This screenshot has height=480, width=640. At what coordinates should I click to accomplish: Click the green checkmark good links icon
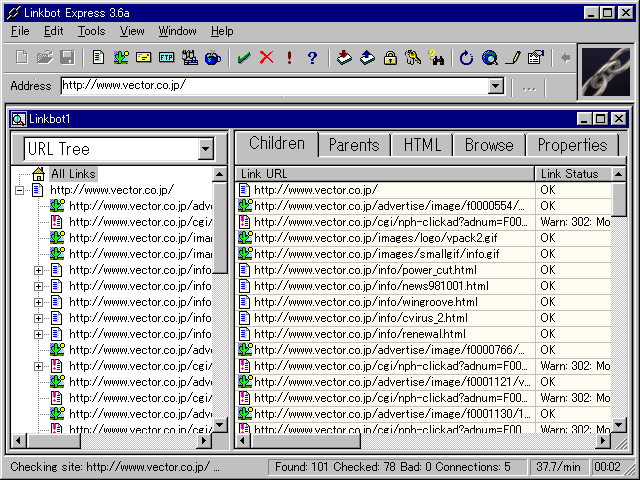[x=244, y=58]
